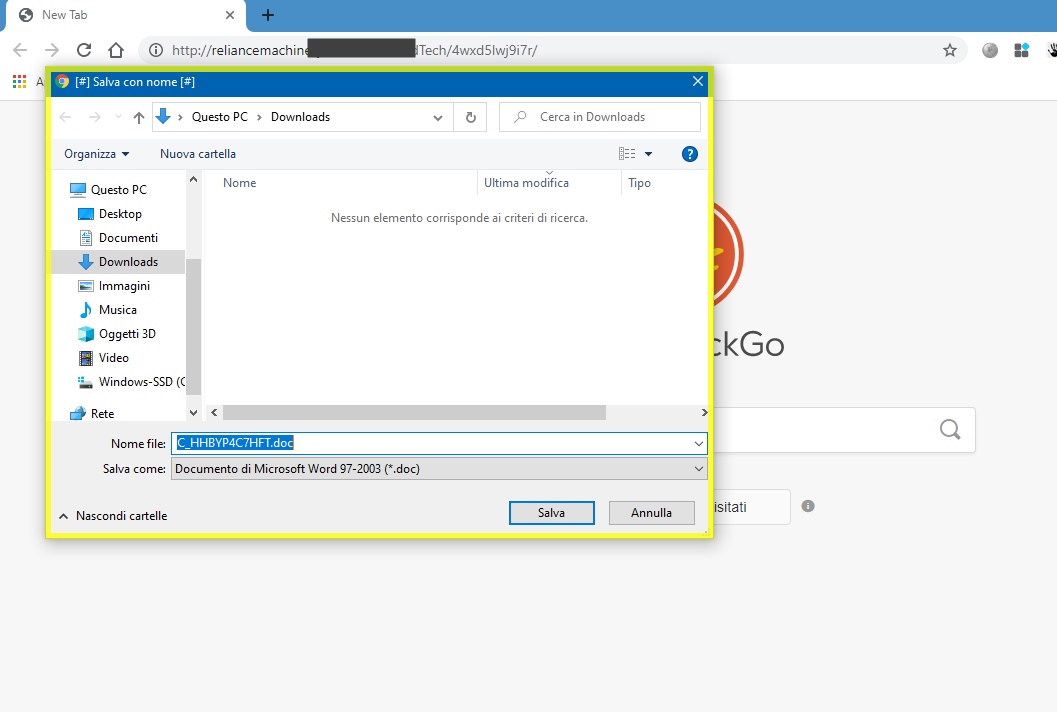
Task: Click the navigation pane scroll up arrow
Action: (x=193, y=179)
